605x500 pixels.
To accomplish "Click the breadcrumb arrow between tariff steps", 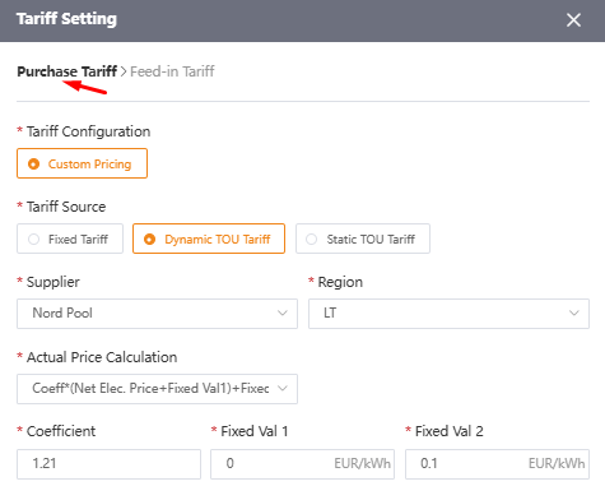I will coord(123,72).
